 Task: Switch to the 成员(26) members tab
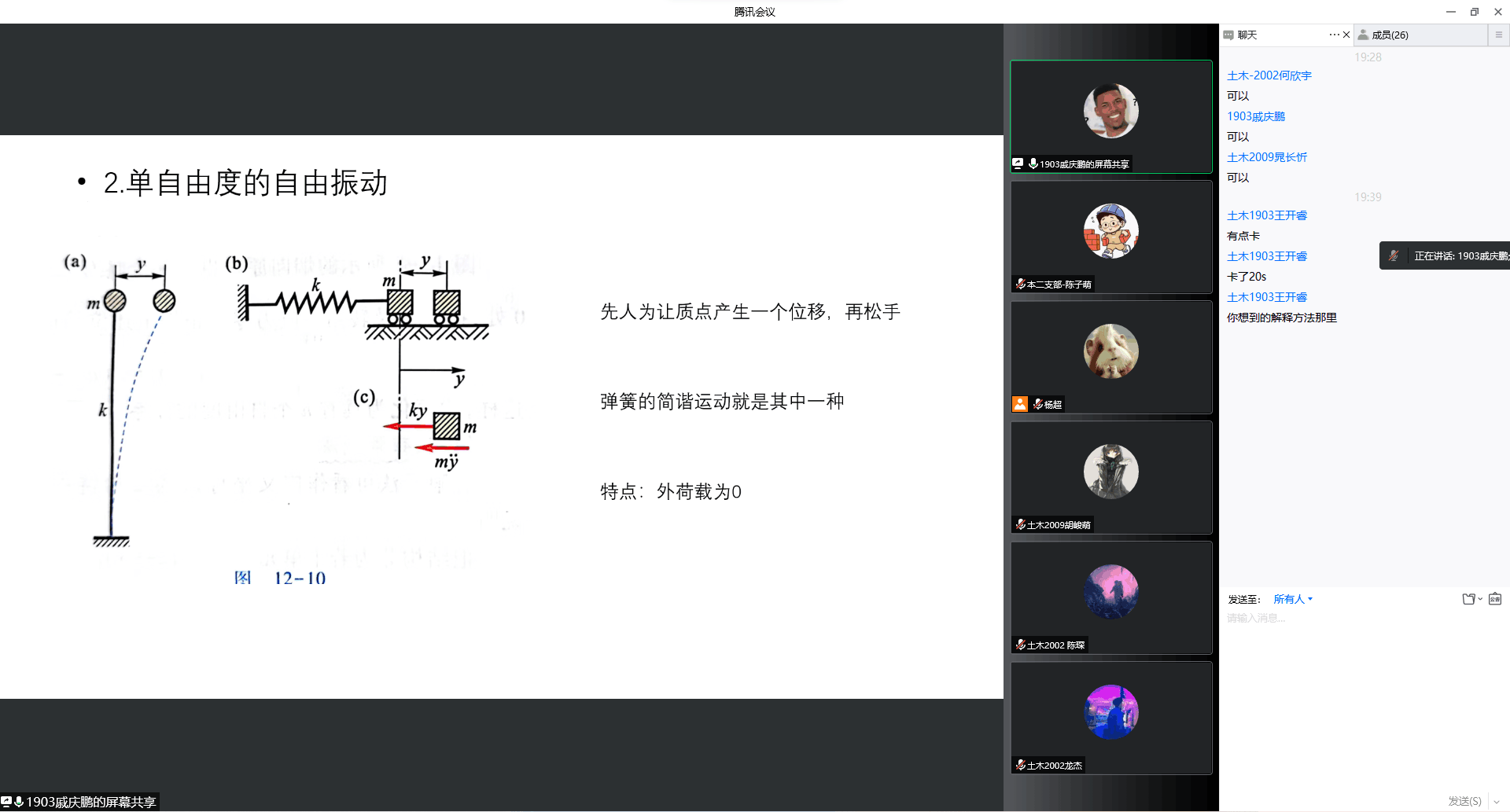click(x=1389, y=35)
